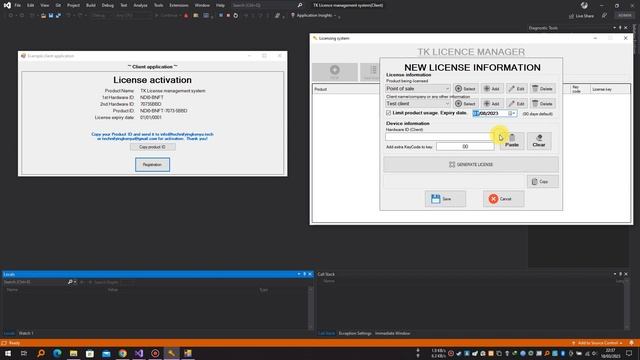This screenshot has width=640, height=360.
Task: Click Add to Source Control in status bar
Action: coord(598,343)
